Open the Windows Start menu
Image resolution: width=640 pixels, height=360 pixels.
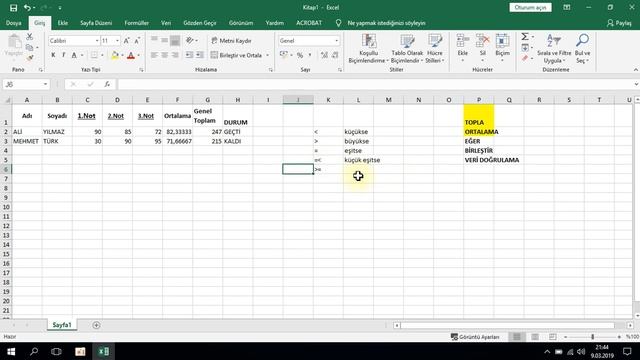pos(11,351)
